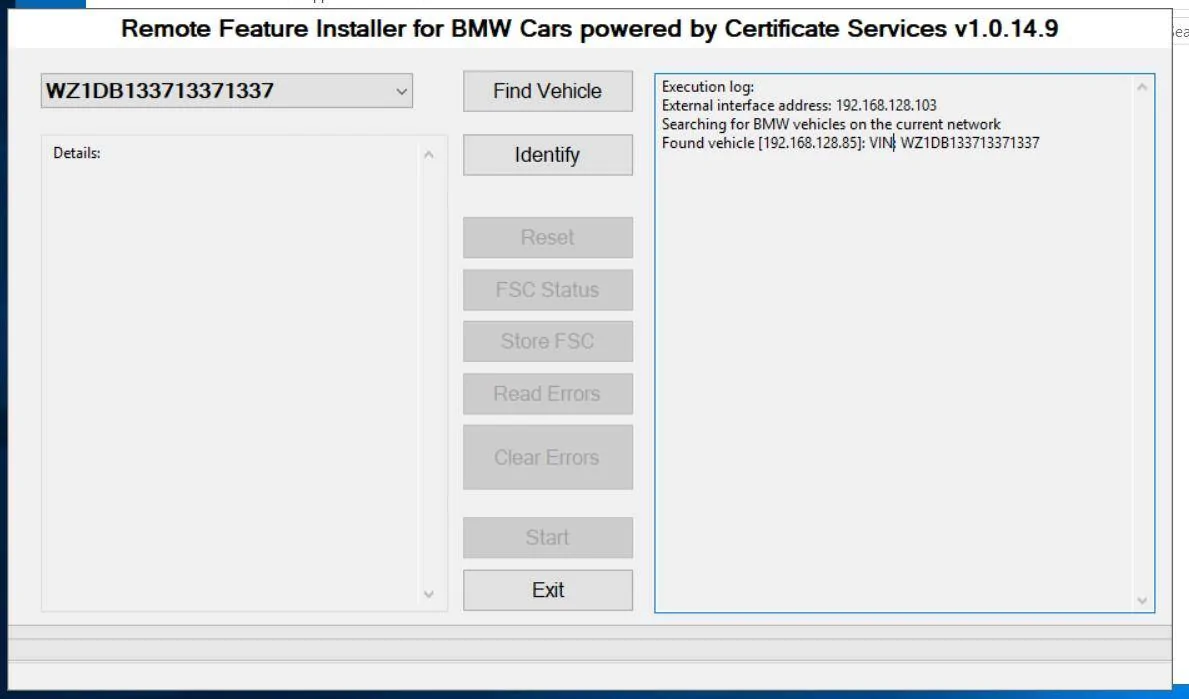Click the Details panel scroll up arrow

[x=428, y=155]
